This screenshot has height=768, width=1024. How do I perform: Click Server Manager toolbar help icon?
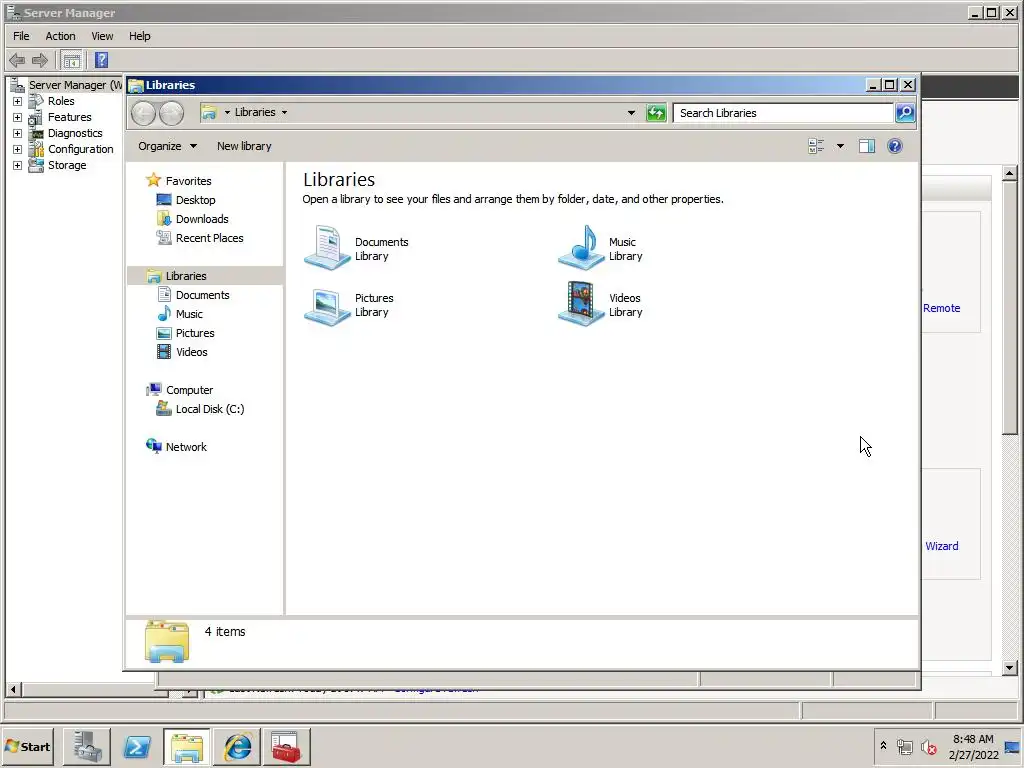click(101, 61)
